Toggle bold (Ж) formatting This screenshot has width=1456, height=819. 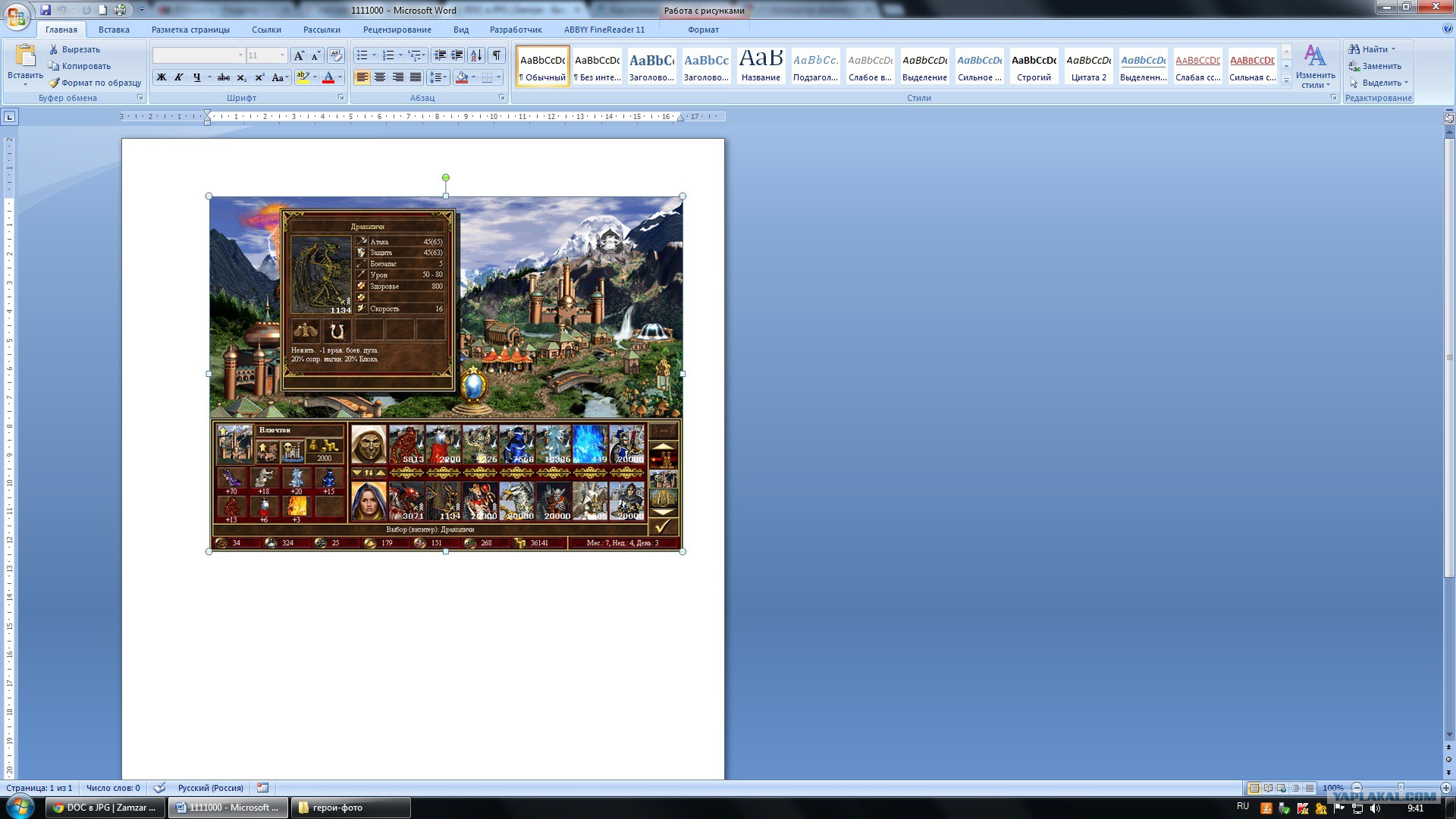pos(161,77)
